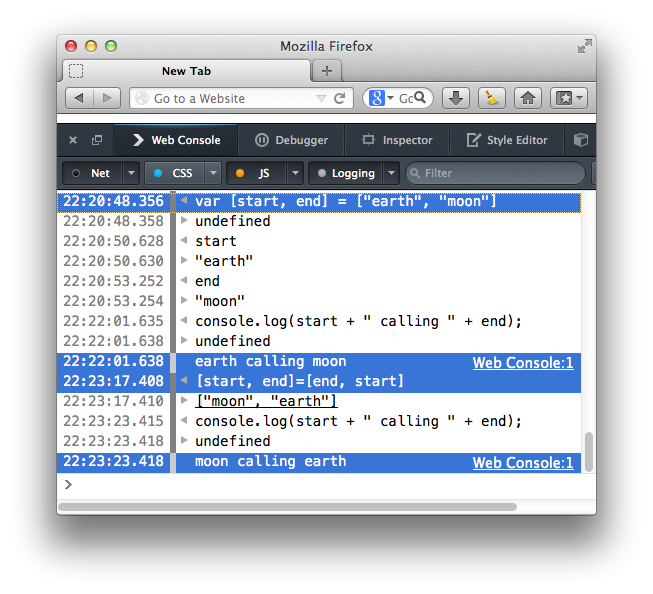Open the Google search engine selector
This screenshot has height=594, width=653.
[x=381, y=98]
